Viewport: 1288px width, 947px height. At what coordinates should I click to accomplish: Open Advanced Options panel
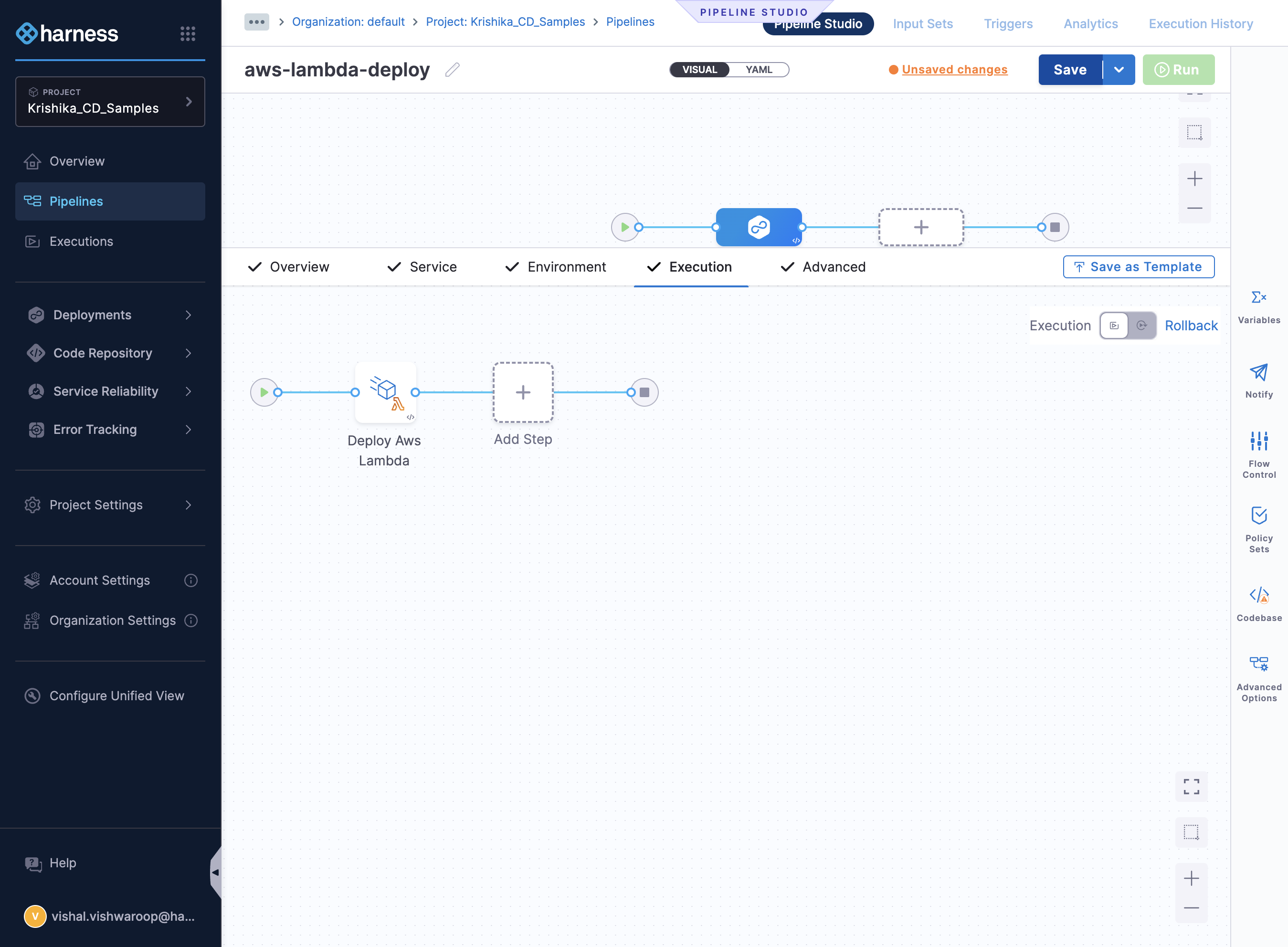tap(1259, 679)
